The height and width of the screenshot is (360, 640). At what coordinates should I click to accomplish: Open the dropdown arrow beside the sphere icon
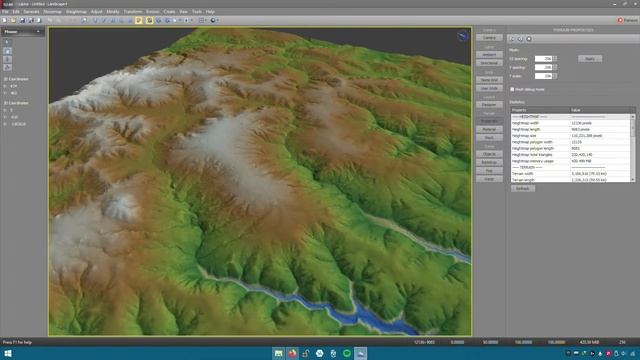coord(218,20)
